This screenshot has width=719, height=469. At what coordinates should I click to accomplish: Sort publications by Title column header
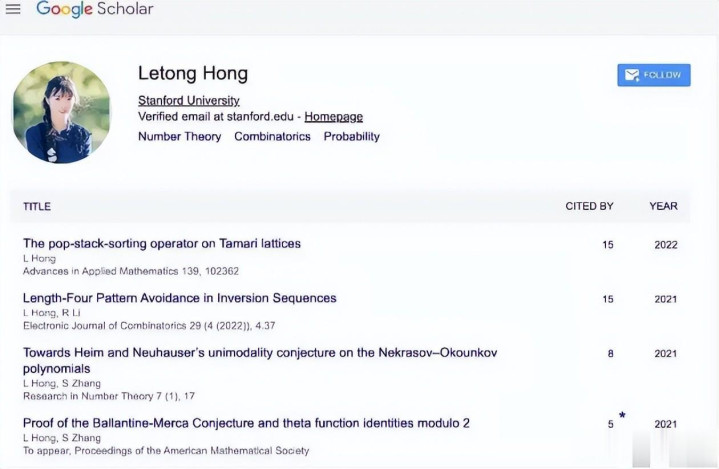coord(37,206)
